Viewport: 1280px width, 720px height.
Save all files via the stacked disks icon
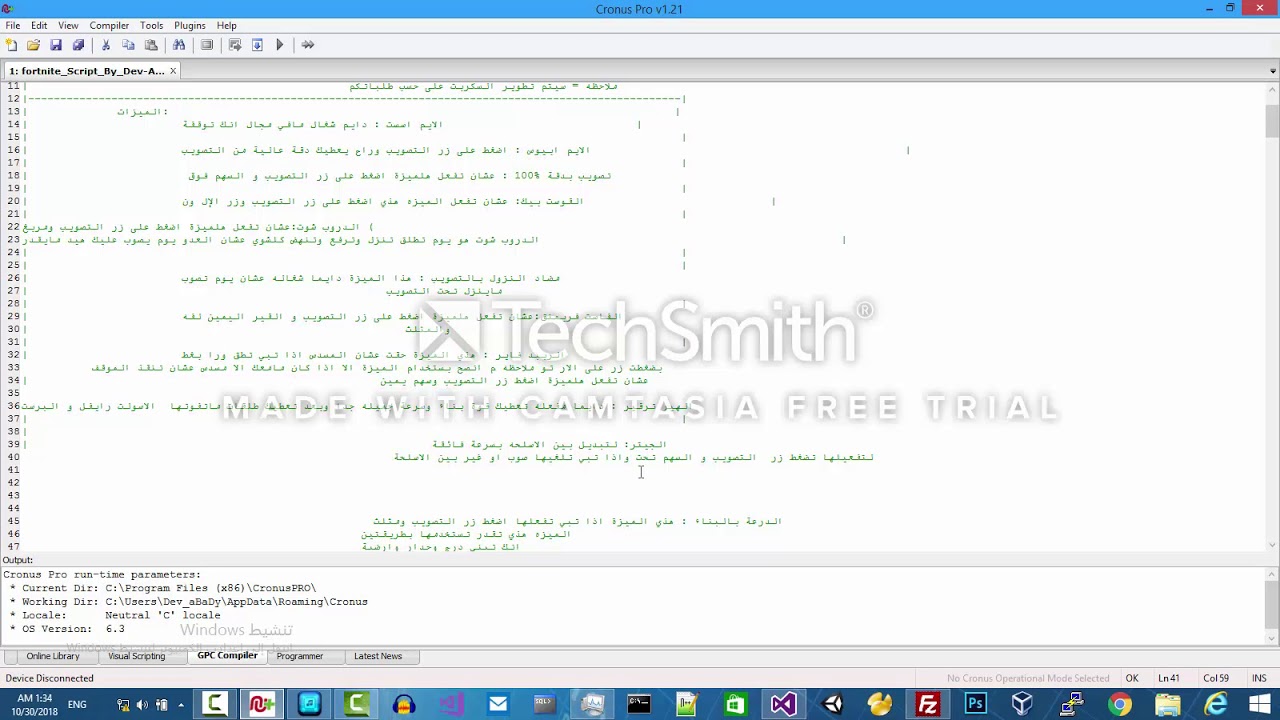78,45
